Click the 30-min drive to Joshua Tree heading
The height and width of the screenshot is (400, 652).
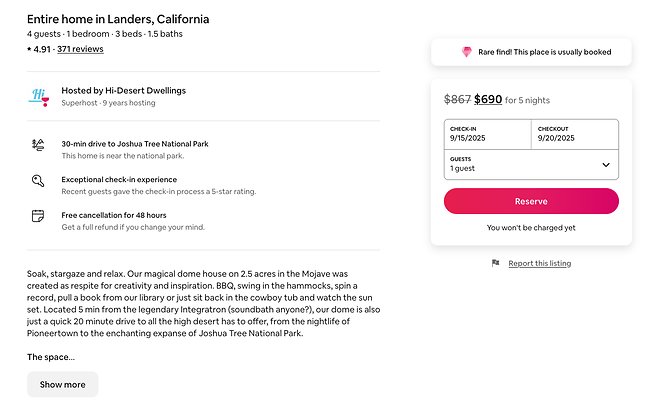pyautogui.click(x=135, y=144)
